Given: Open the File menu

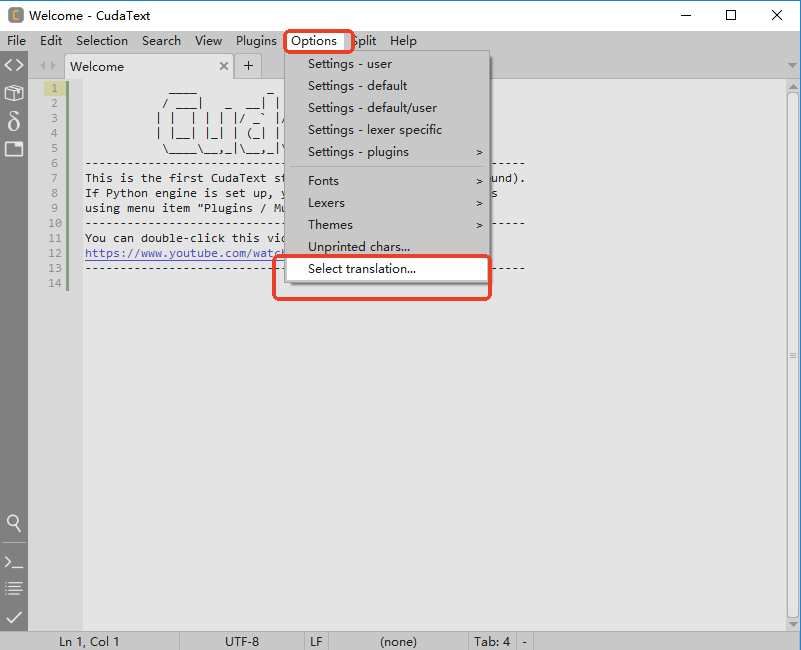Looking at the screenshot, I should coord(16,41).
